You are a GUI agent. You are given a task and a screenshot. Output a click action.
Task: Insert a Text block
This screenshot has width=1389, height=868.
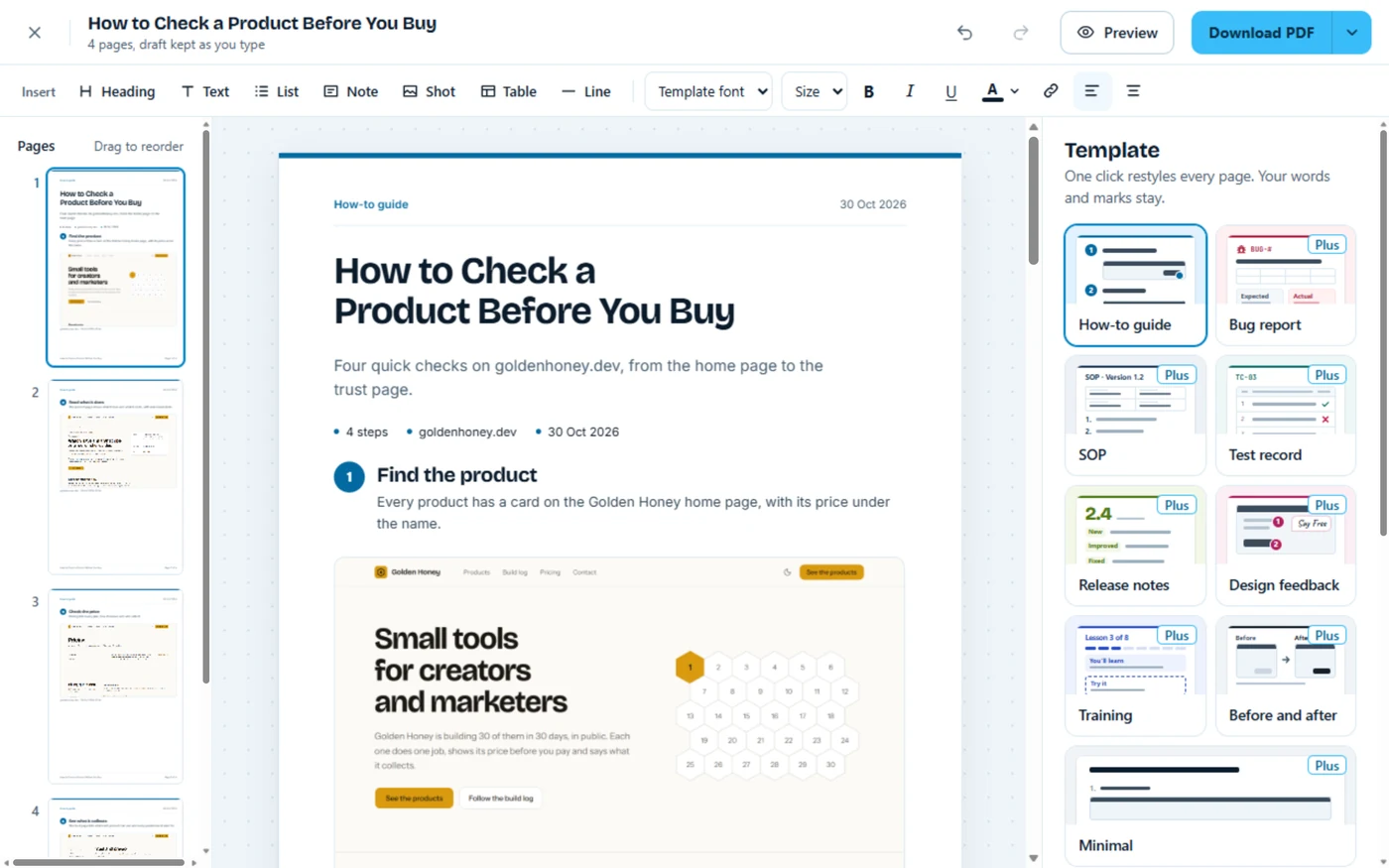205,91
